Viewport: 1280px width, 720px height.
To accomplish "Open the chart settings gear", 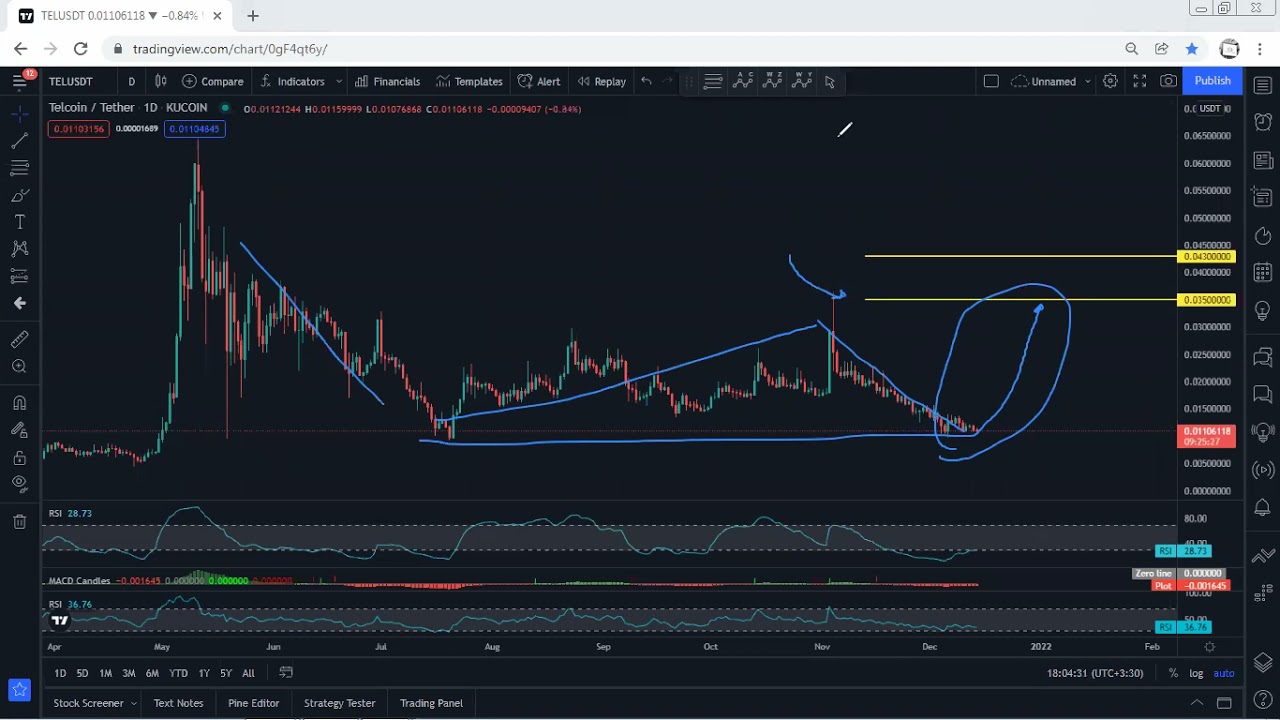I will pos(1110,81).
